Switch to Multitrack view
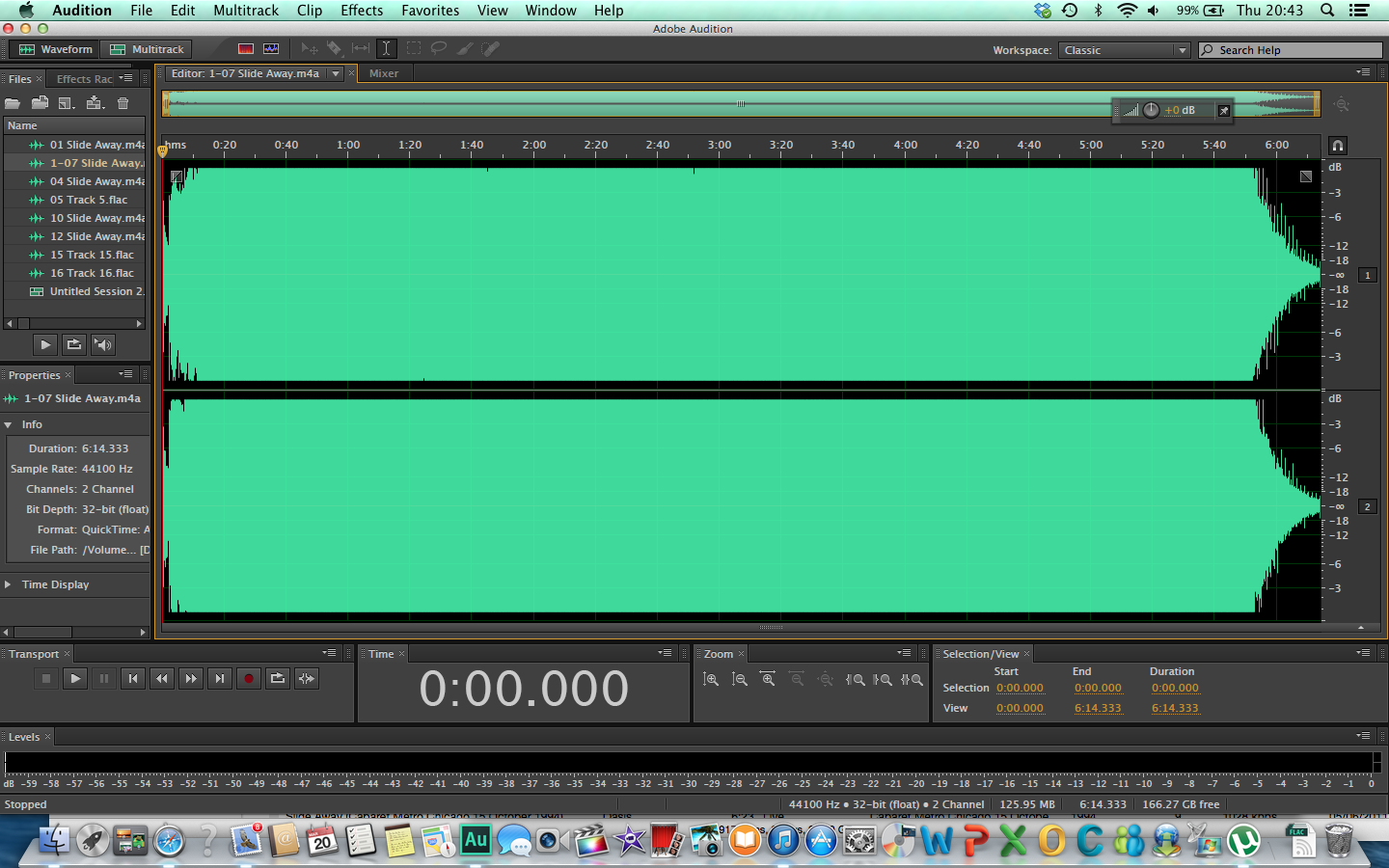The image size is (1389, 868). pos(147,49)
